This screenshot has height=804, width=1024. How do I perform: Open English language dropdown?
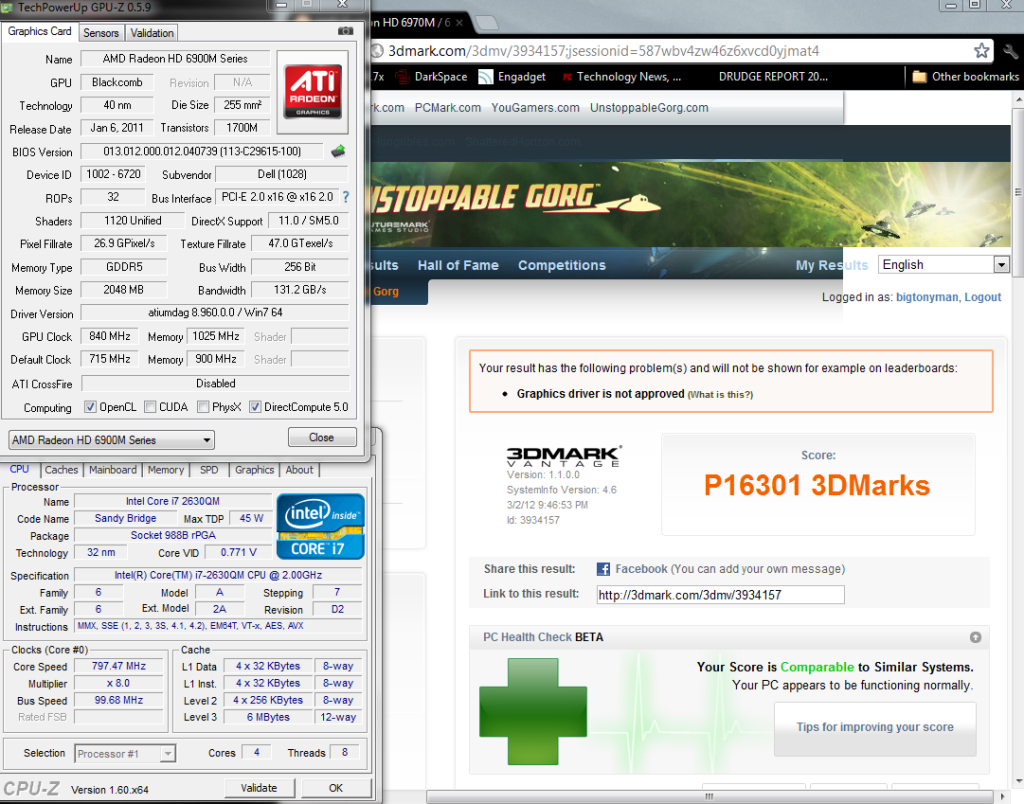coord(944,265)
